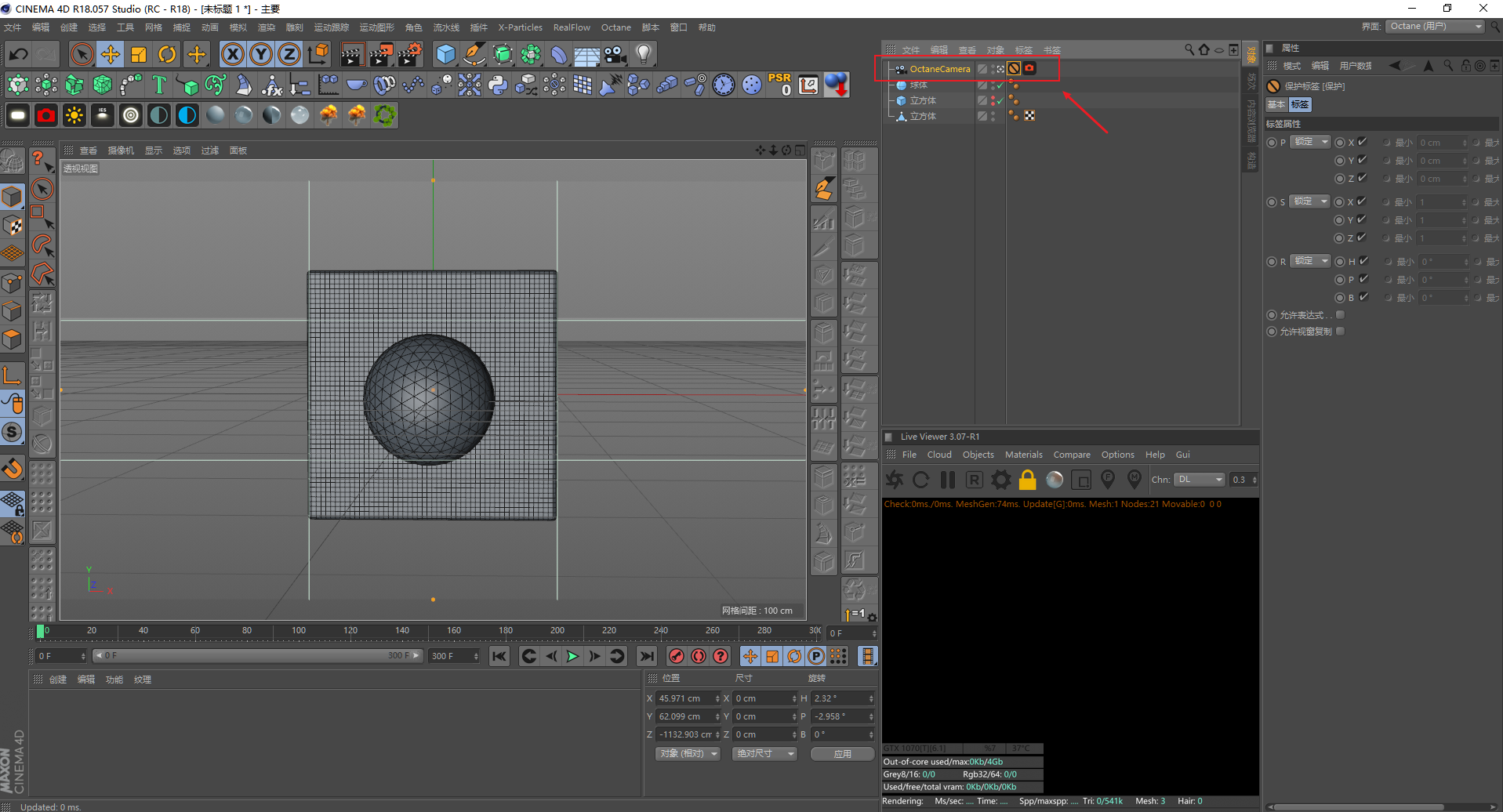The height and width of the screenshot is (812, 1503).
Task: Click Render View clapperboard icon
Action: (351, 54)
